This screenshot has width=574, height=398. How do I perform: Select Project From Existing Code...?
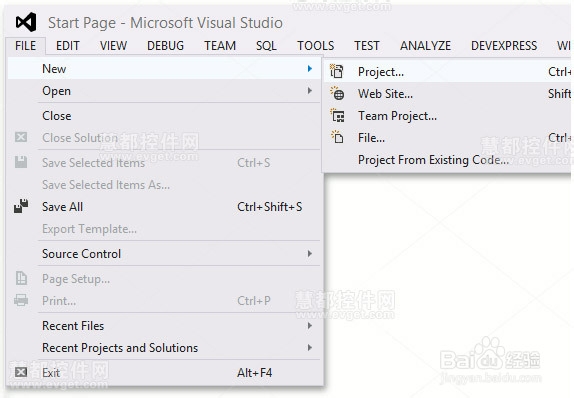[x=447, y=160]
